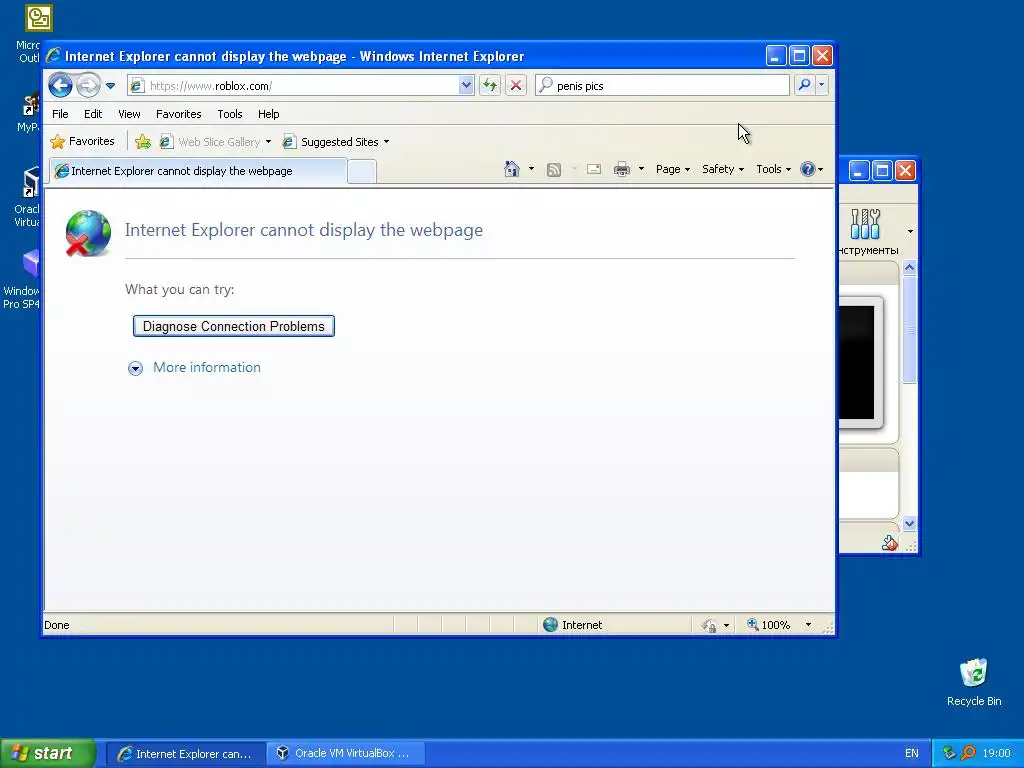Switch to Oracle VM VirtualBox taskbar button
This screenshot has width=1024, height=768.
[346, 754]
